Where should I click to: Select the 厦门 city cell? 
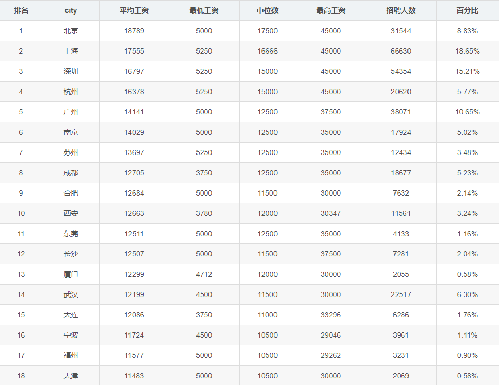71,274
